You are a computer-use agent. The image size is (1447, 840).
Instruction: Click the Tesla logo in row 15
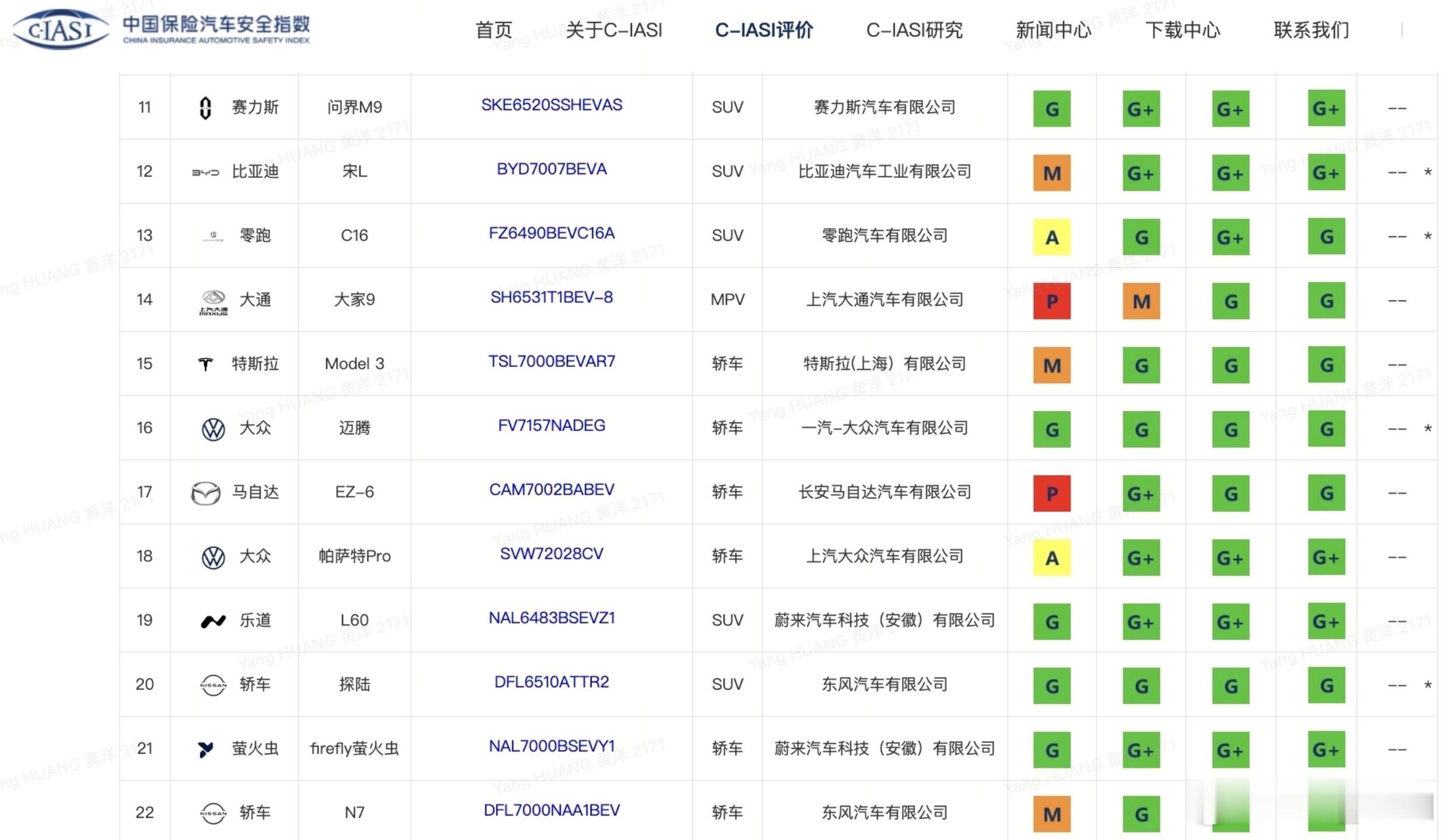205,365
